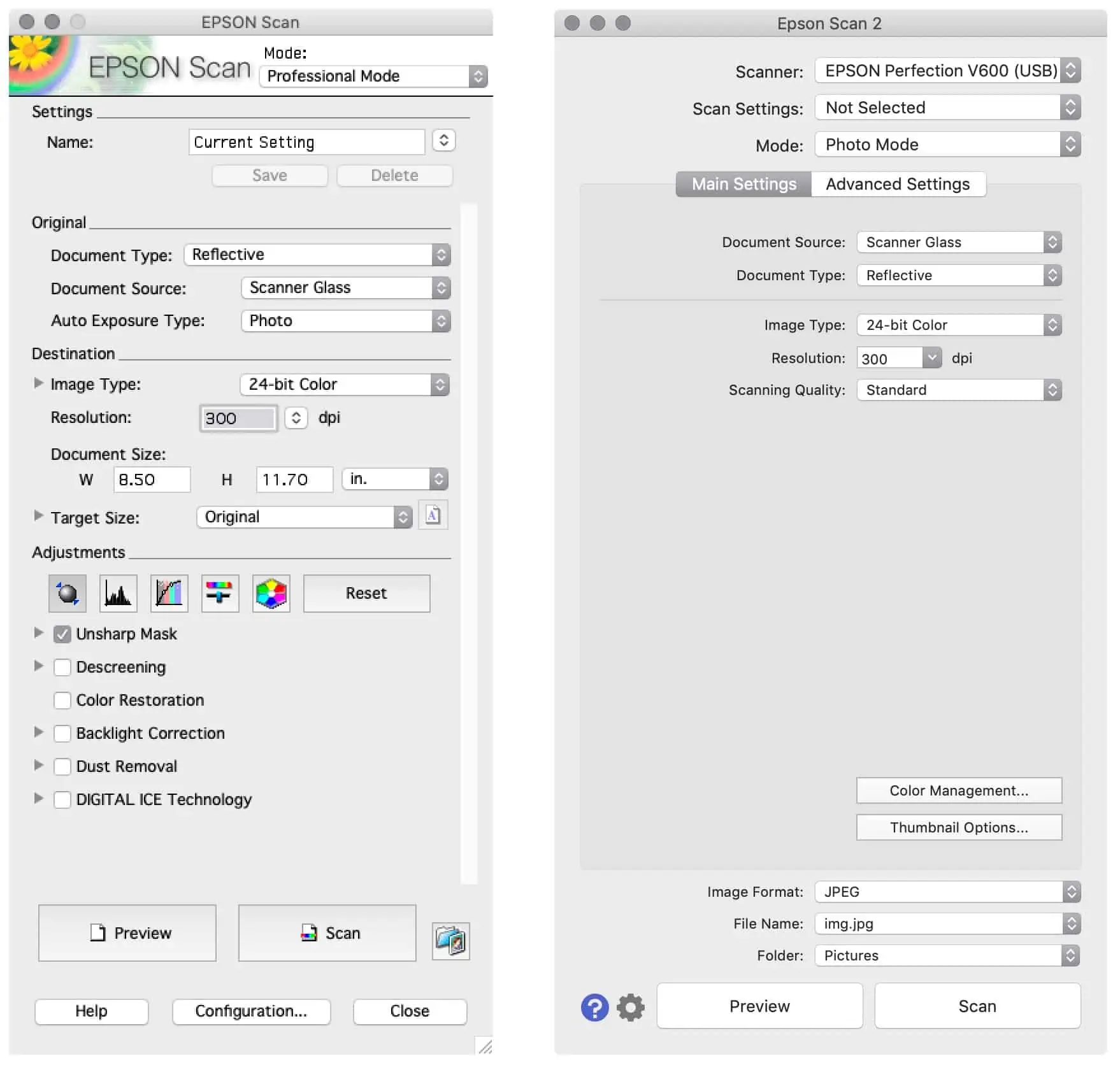
Task: Switch to the Main Settings tab
Action: tap(744, 185)
